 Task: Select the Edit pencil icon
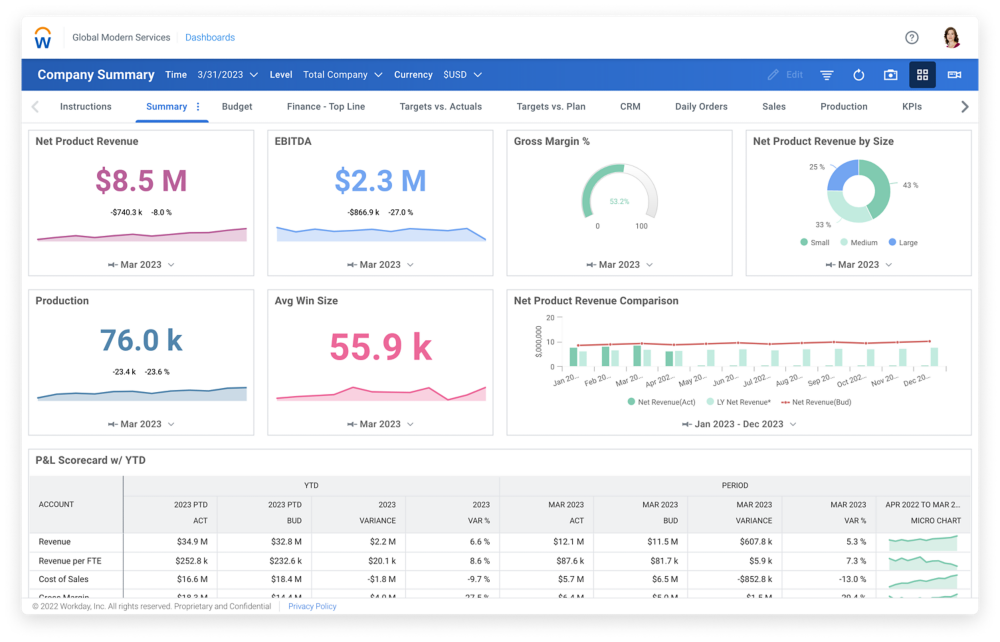[x=773, y=74]
